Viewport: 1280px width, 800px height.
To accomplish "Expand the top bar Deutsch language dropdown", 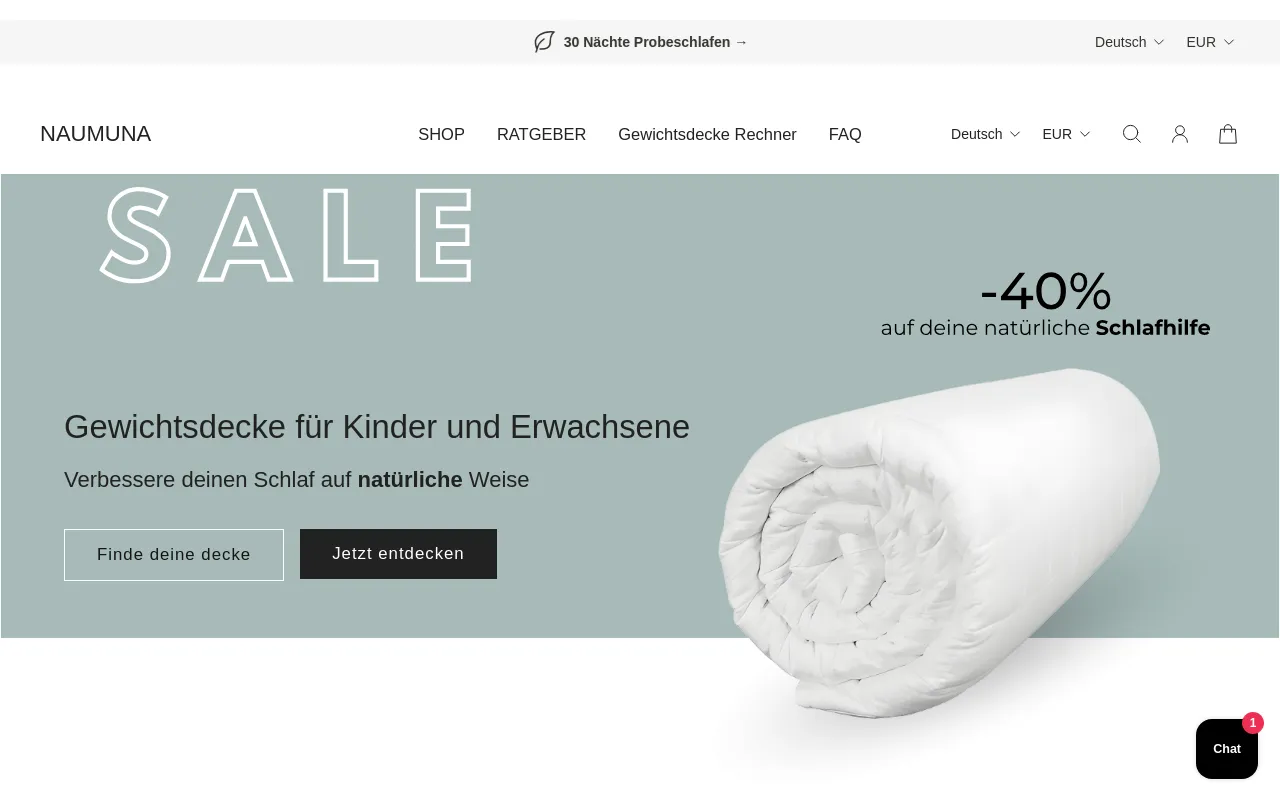I will pos(1130,42).
